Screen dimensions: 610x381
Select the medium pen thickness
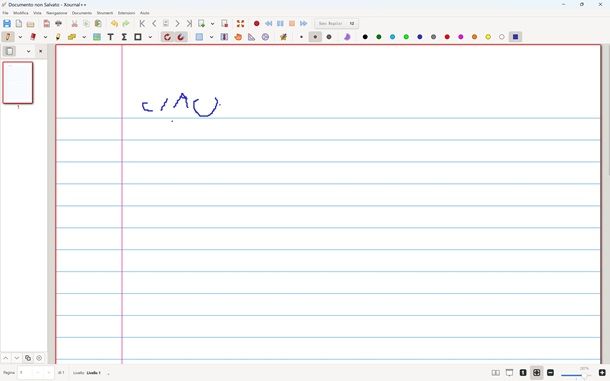click(315, 37)
